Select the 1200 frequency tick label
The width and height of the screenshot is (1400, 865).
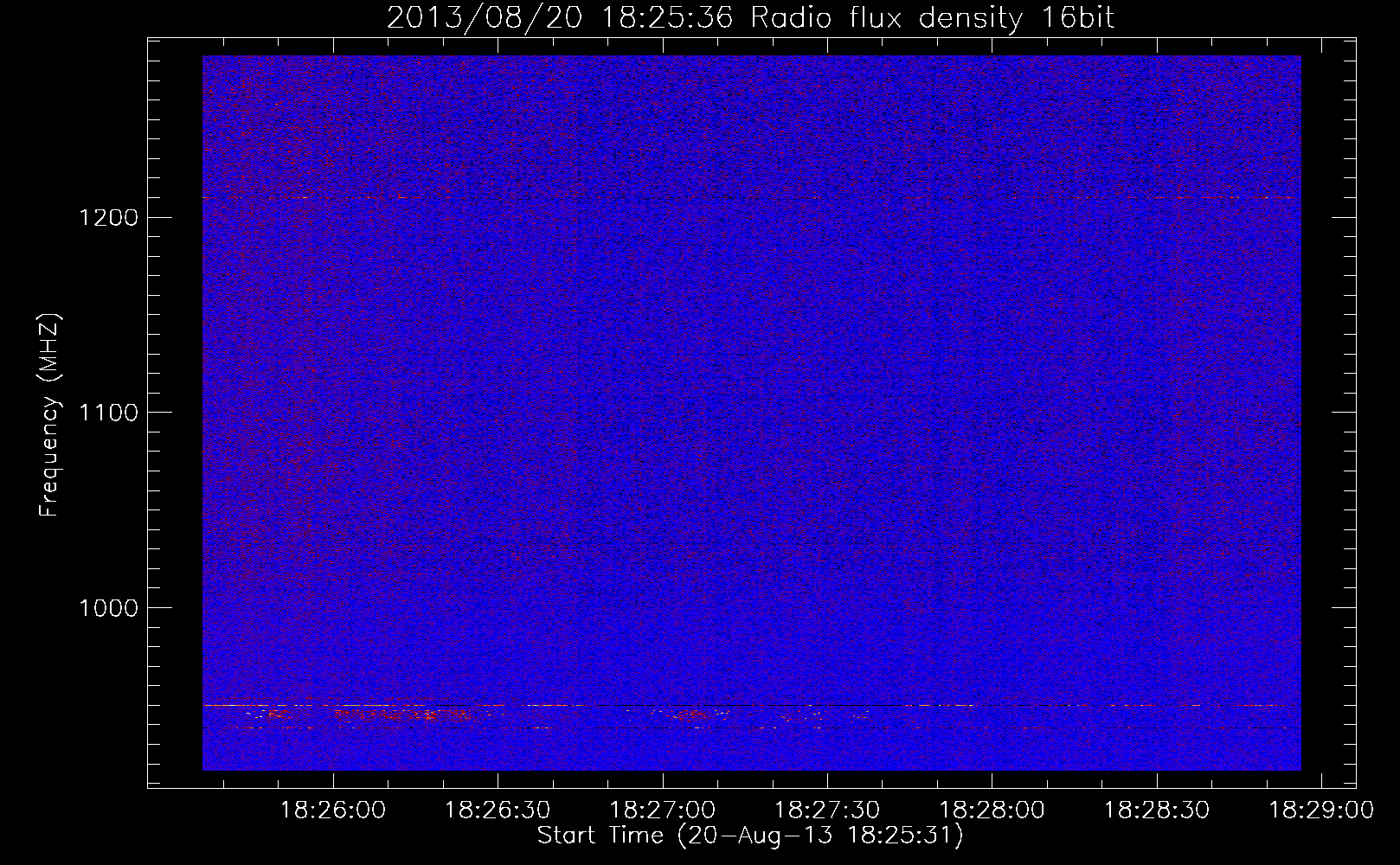(108, 217)
